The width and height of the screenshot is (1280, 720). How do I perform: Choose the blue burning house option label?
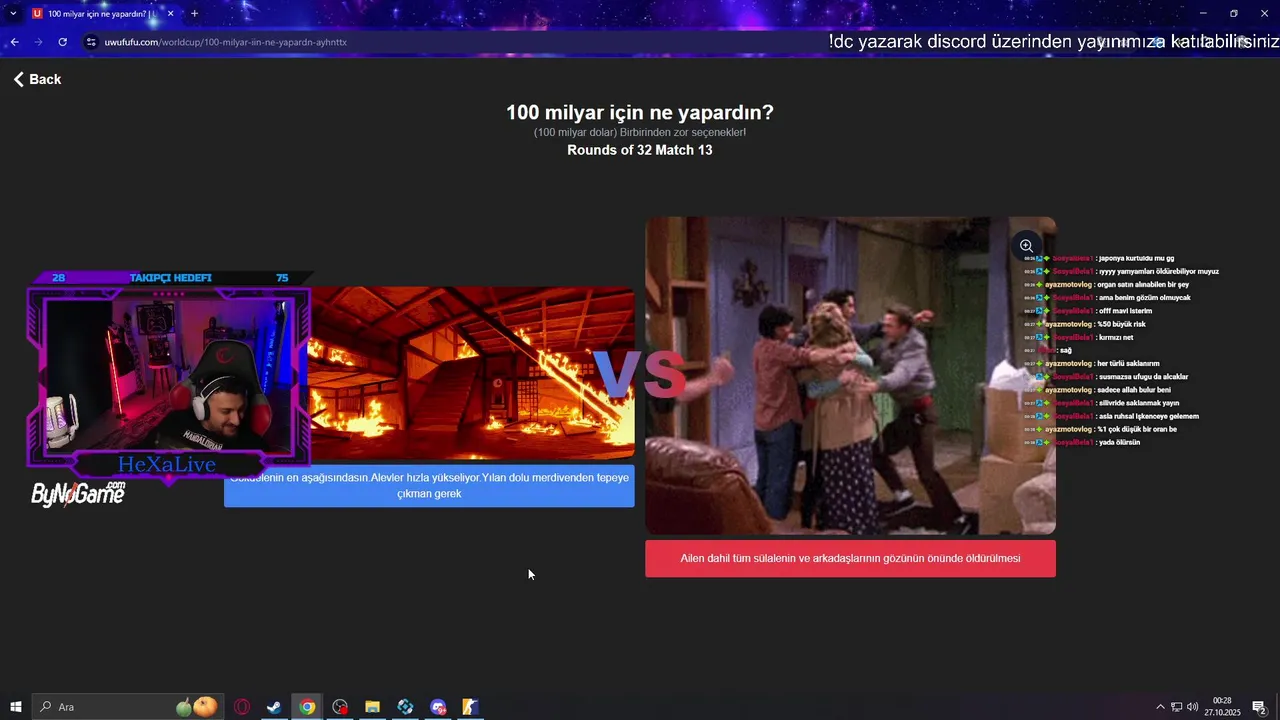(x=429, y=486)
